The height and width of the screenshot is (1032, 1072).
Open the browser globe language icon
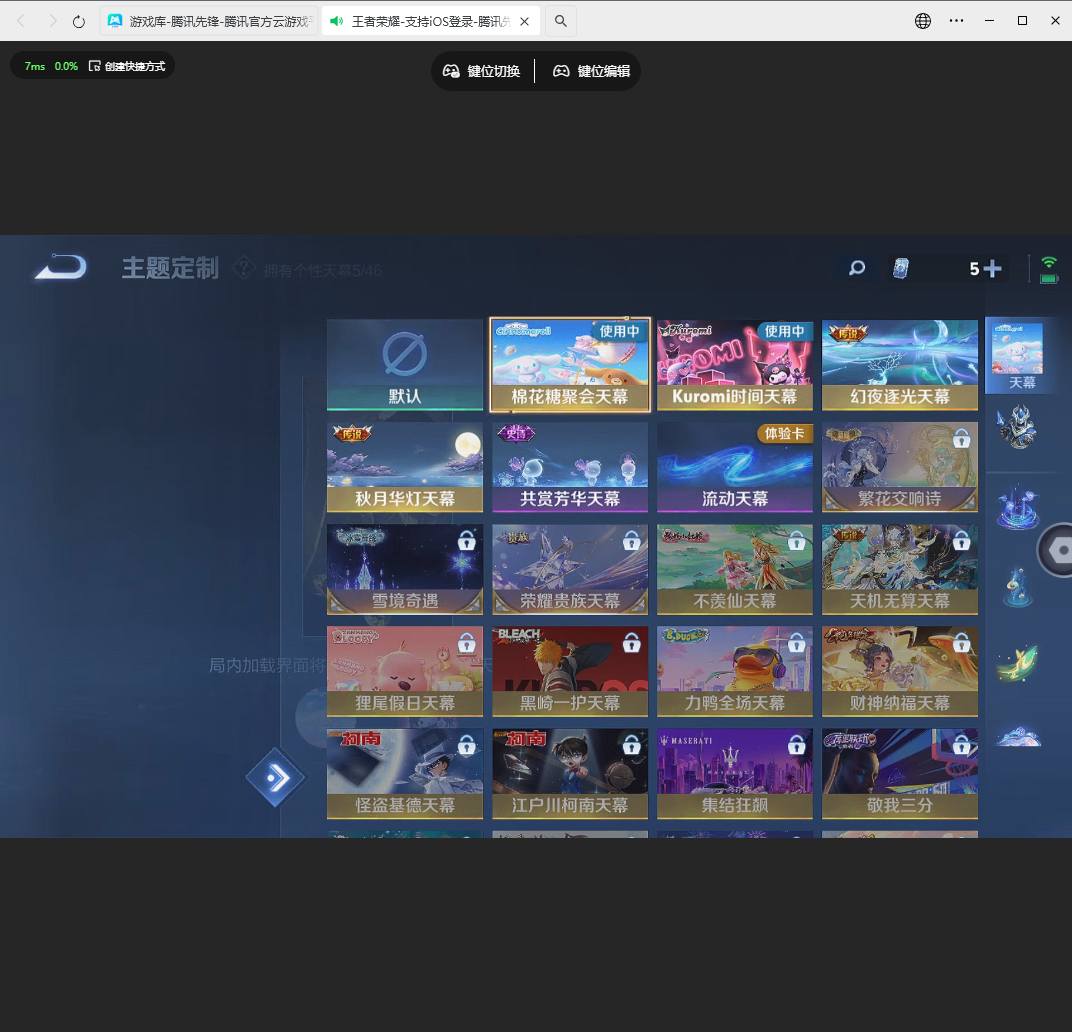click(923, 21)
